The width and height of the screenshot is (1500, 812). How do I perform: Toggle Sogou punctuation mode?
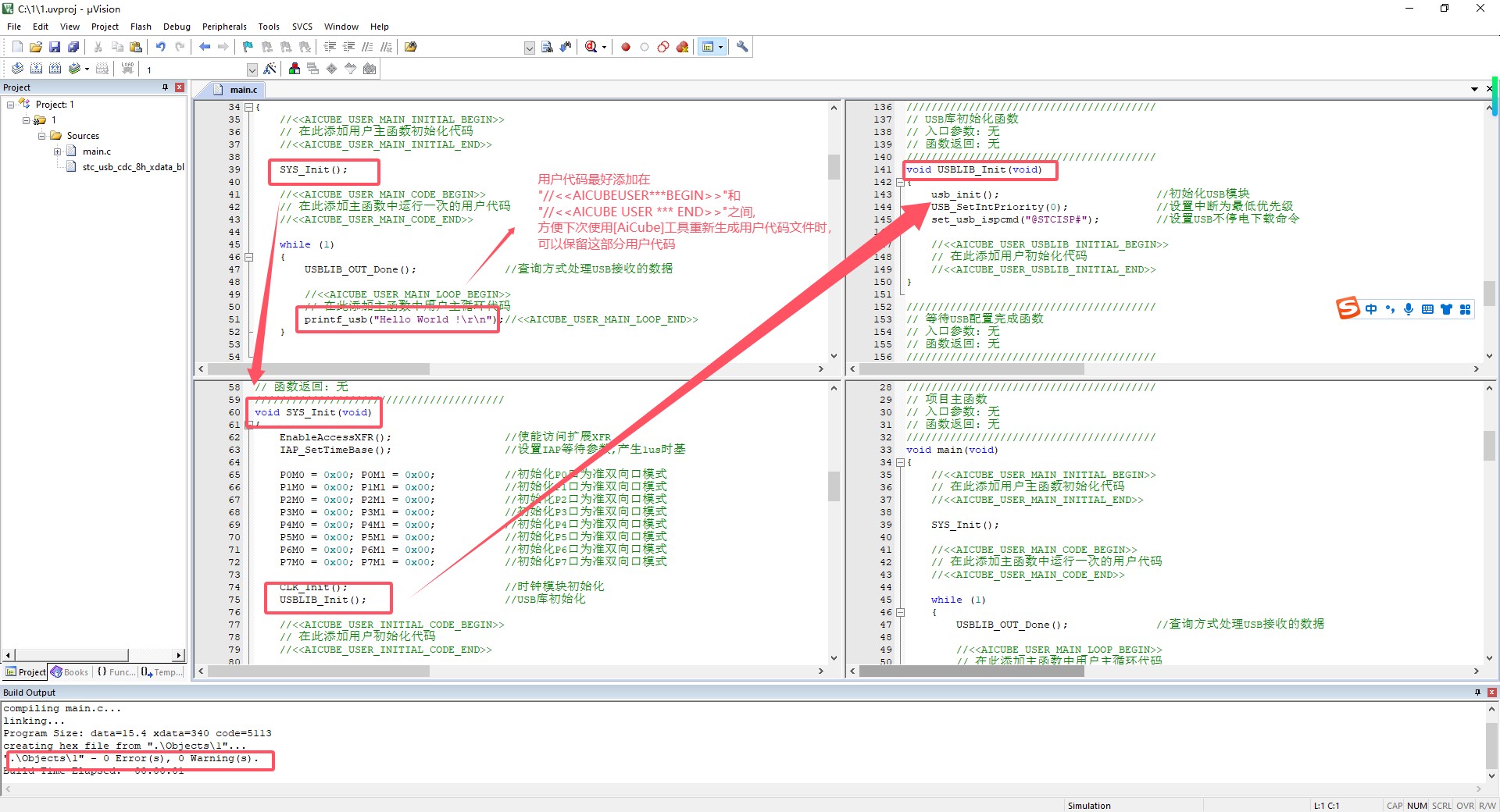tap(1390, 309)
